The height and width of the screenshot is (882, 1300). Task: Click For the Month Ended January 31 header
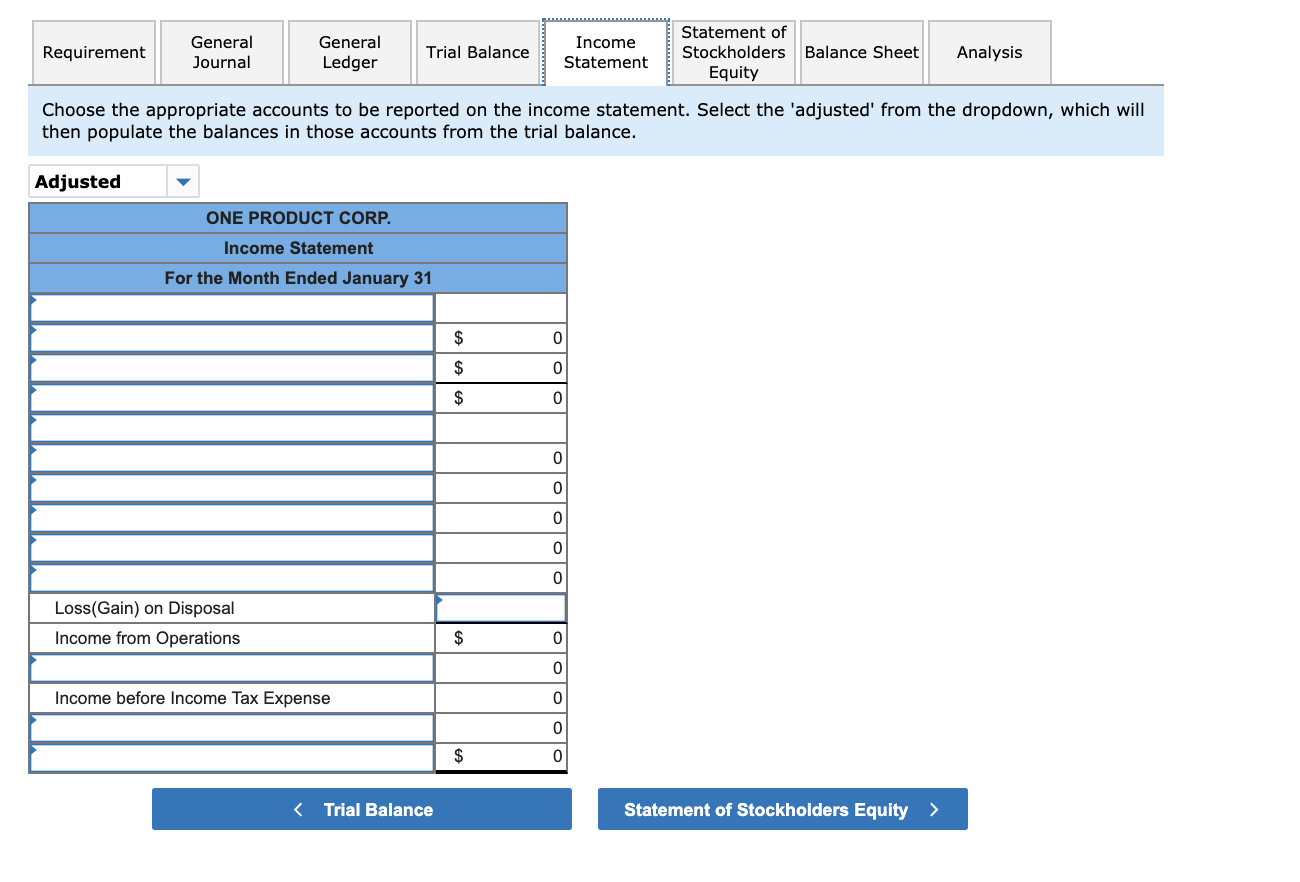click(298, 278)
